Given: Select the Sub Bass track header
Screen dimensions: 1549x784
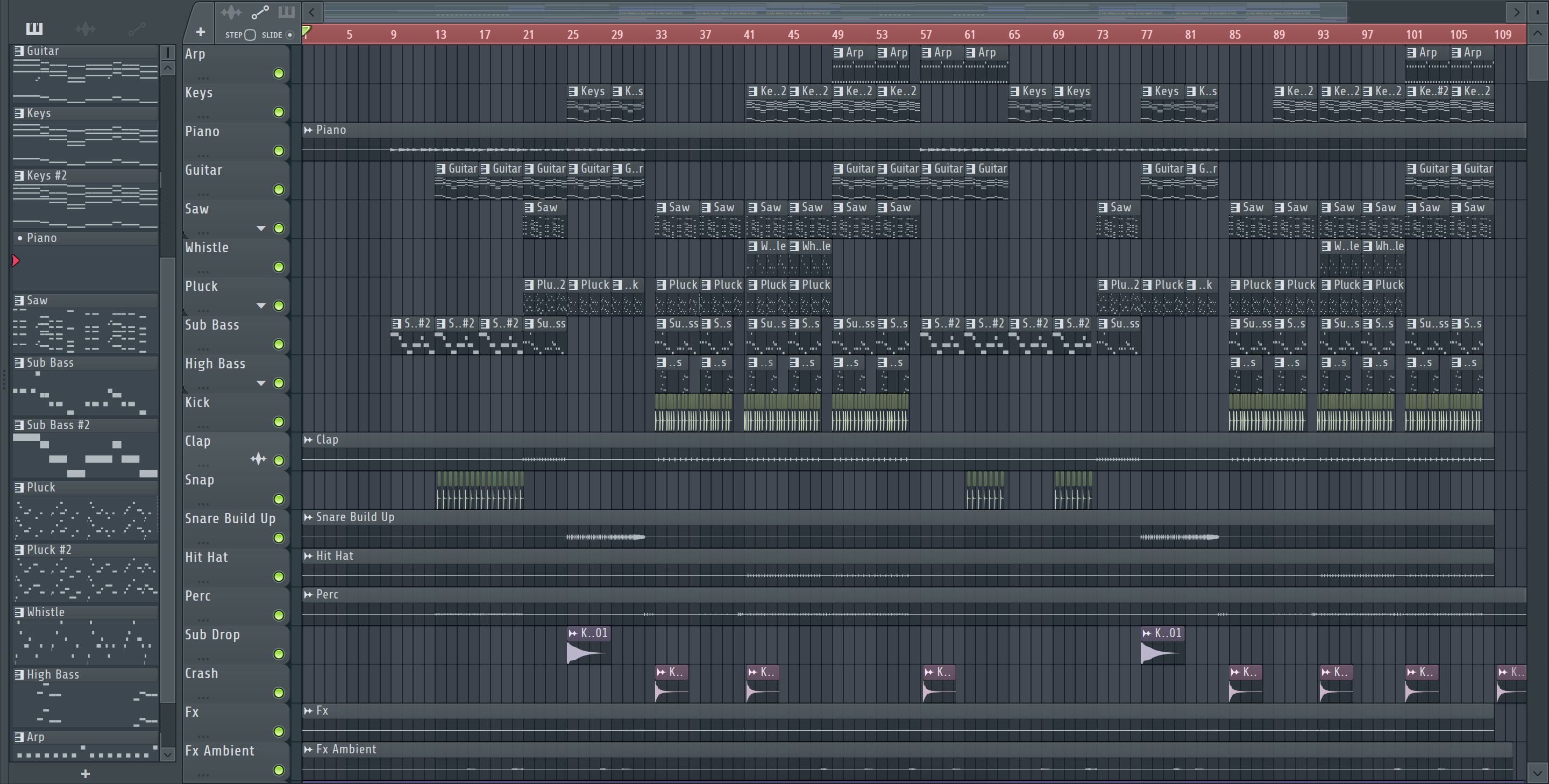Looking at the screenshot, I should [x=236, y=336].
